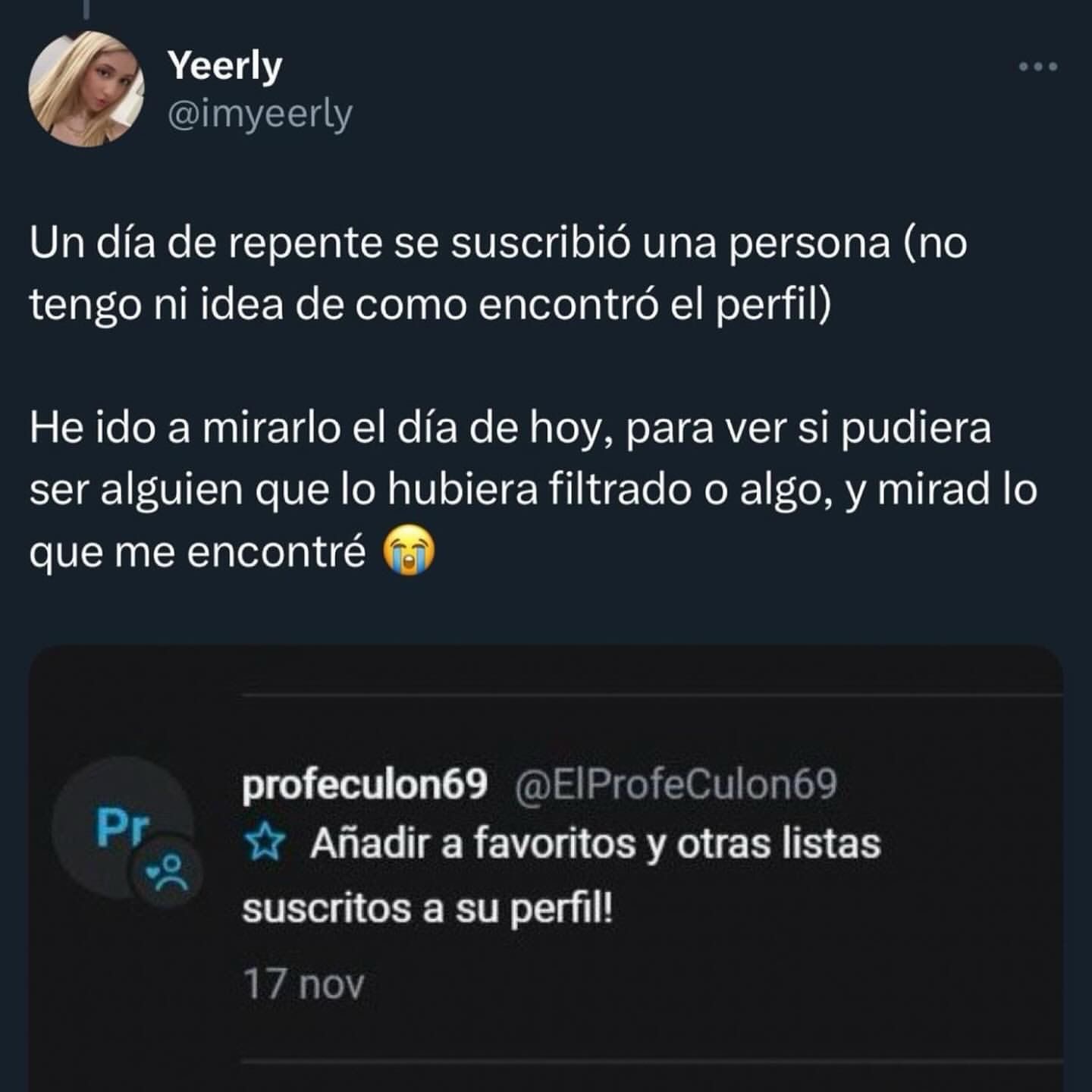
Task: Click the crying face emoji
Action: [x=409, y=553]
